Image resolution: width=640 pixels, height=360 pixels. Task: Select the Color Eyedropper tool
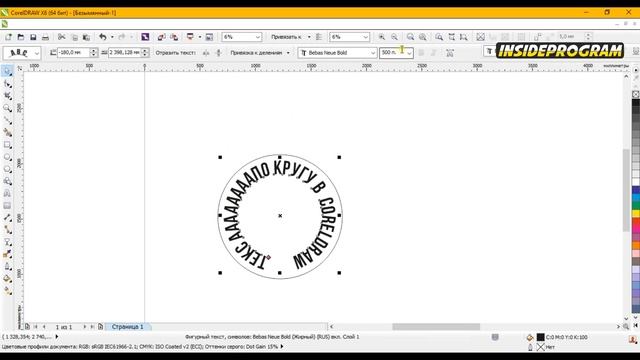pos(7,254)
